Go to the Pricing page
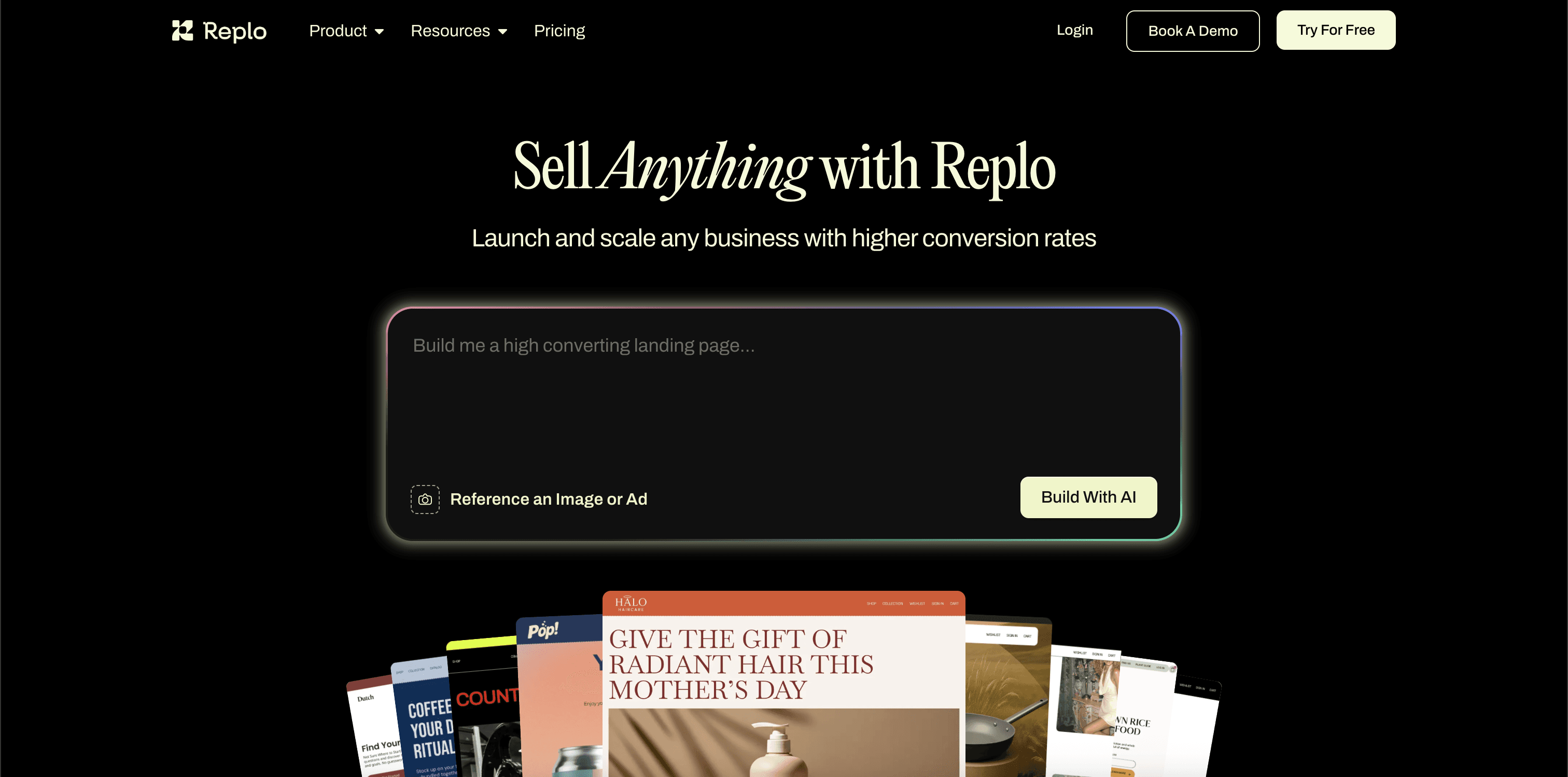 [559, 31]
